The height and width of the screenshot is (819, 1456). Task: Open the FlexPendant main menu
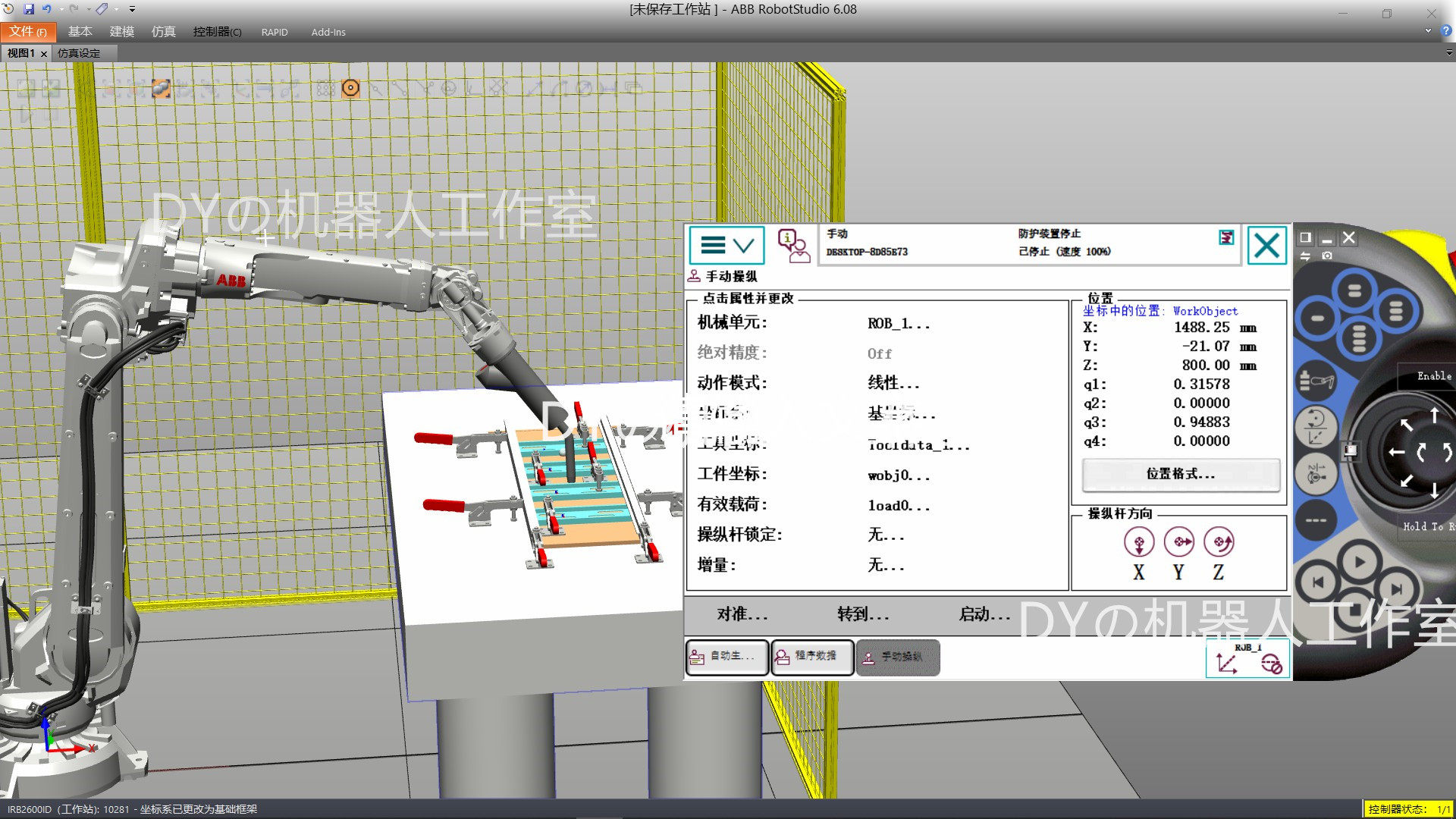[726, 246]
